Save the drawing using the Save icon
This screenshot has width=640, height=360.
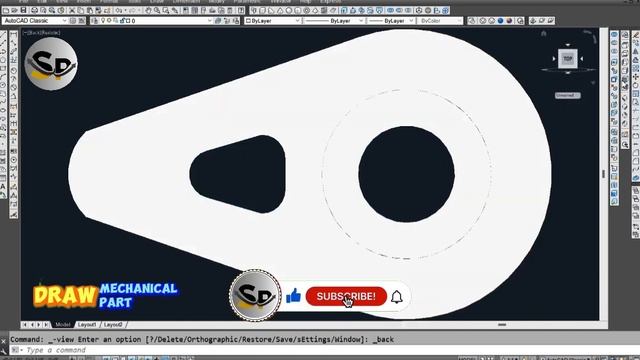[x=23, y=10]
